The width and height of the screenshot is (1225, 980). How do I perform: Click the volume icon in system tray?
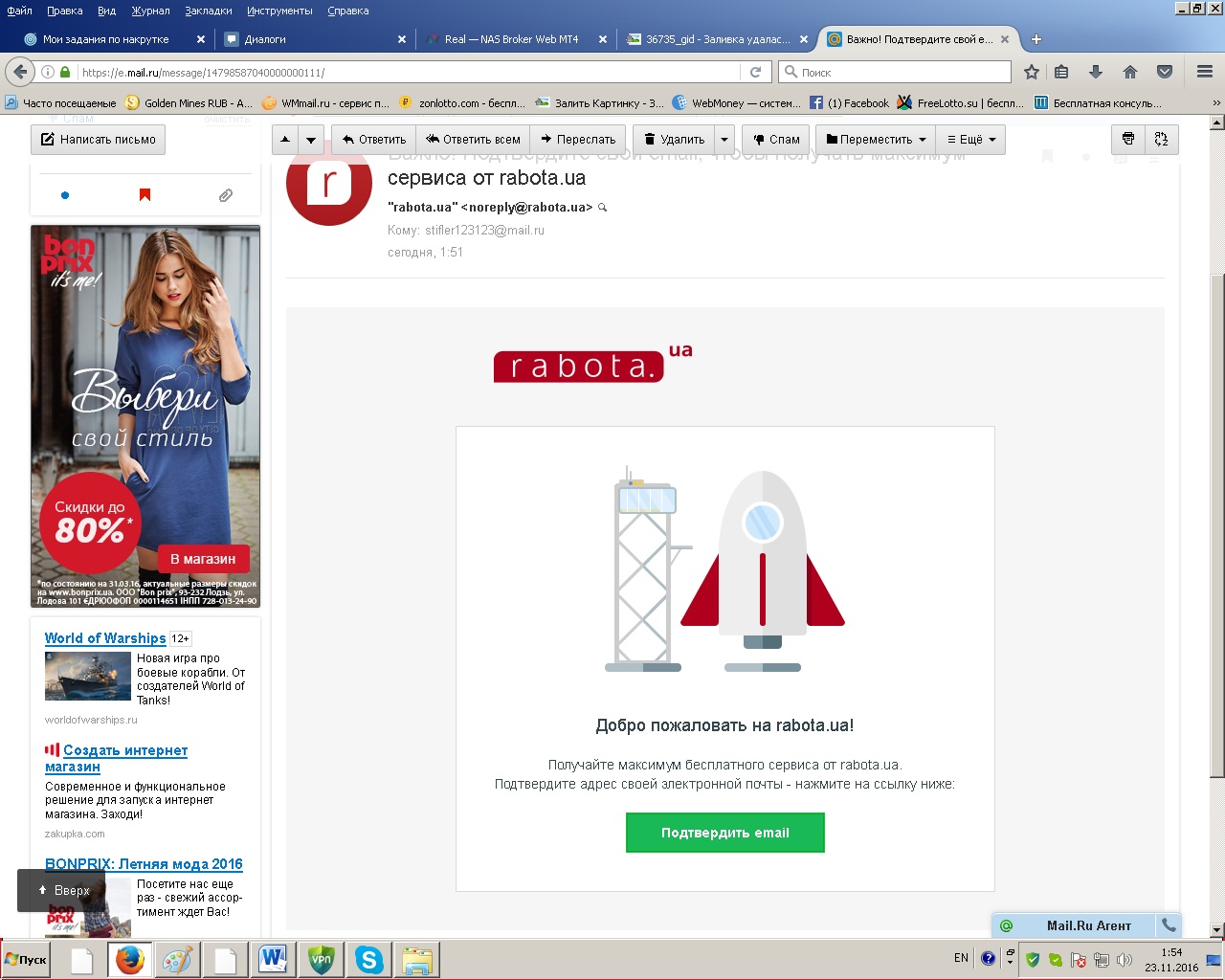[x=1124, y=960]
